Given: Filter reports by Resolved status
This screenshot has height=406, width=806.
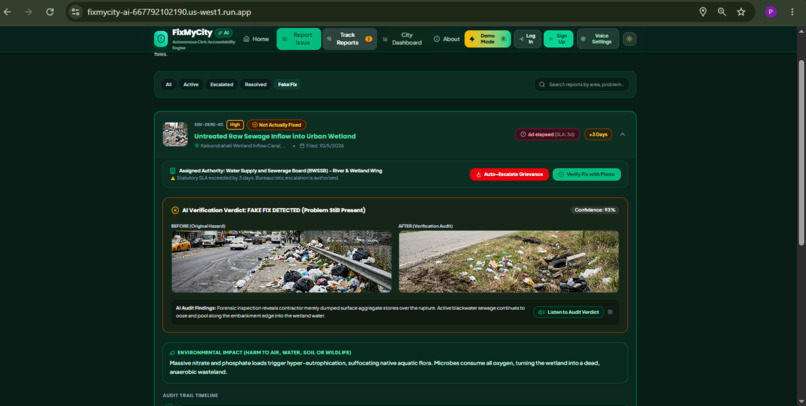Looking at the screenshot, I should (x=255, y=84).
